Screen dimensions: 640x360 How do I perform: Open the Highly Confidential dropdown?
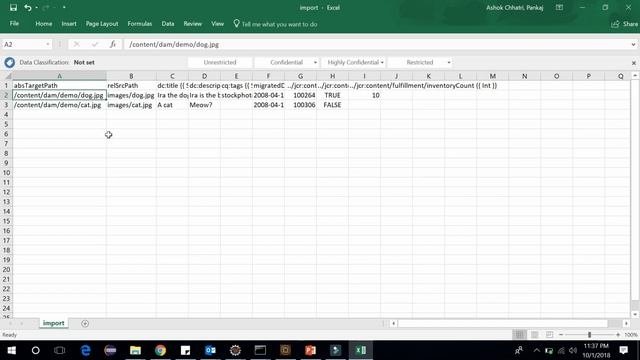382,62
